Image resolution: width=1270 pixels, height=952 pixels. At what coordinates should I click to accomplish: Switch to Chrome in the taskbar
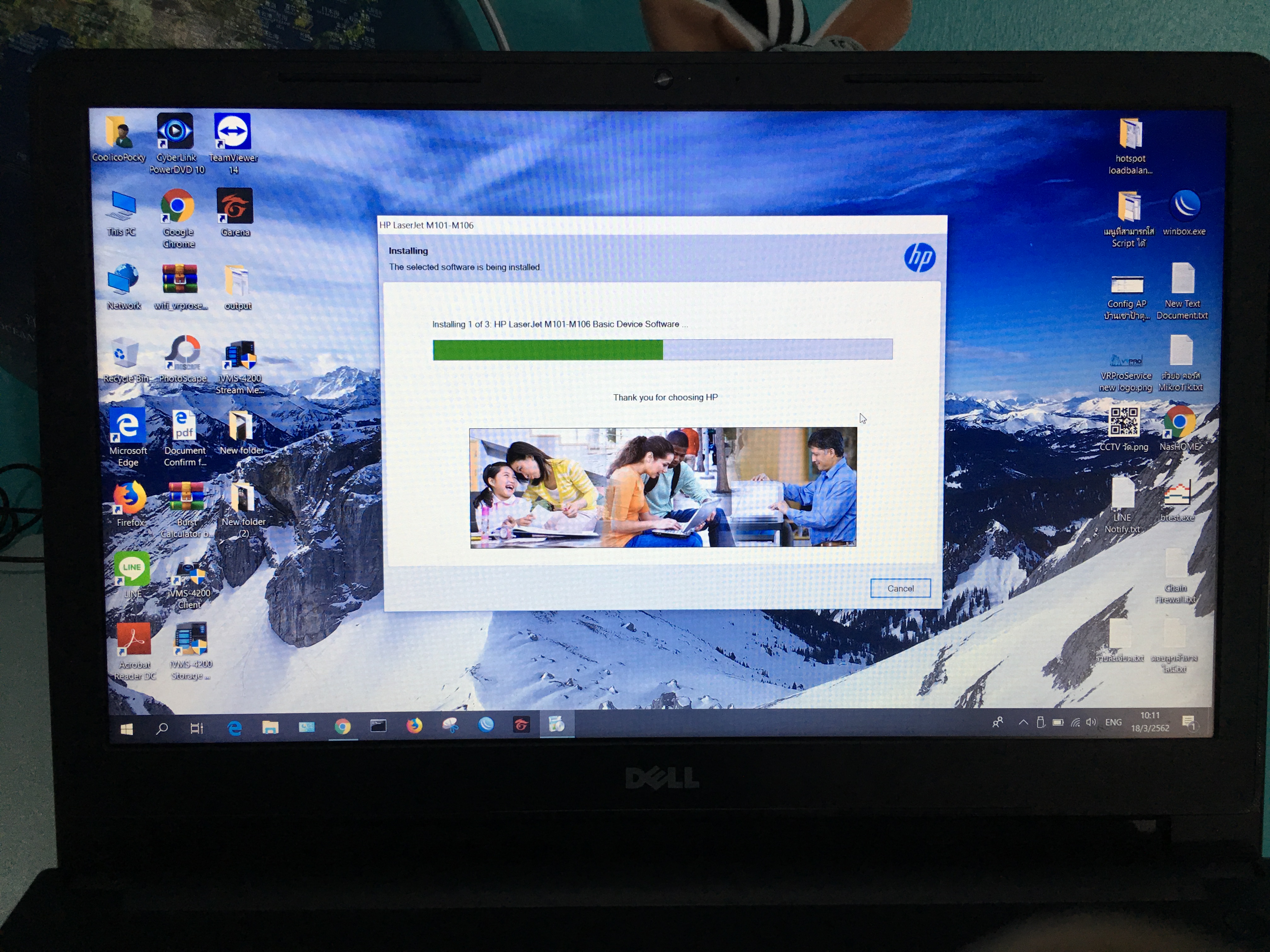342,727
